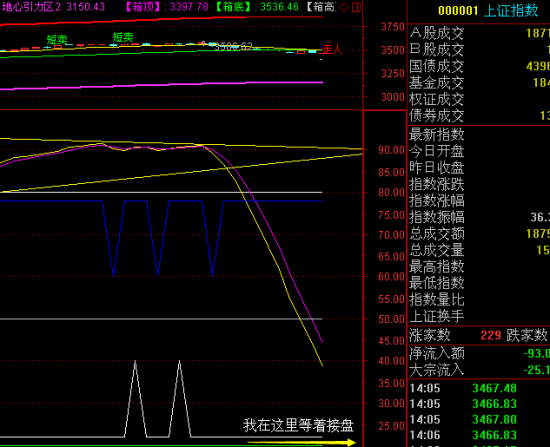The width and height of the screenshot is (550, 447).
Task: Click the red 走人 signal marker
Action: tap(332, 49)
